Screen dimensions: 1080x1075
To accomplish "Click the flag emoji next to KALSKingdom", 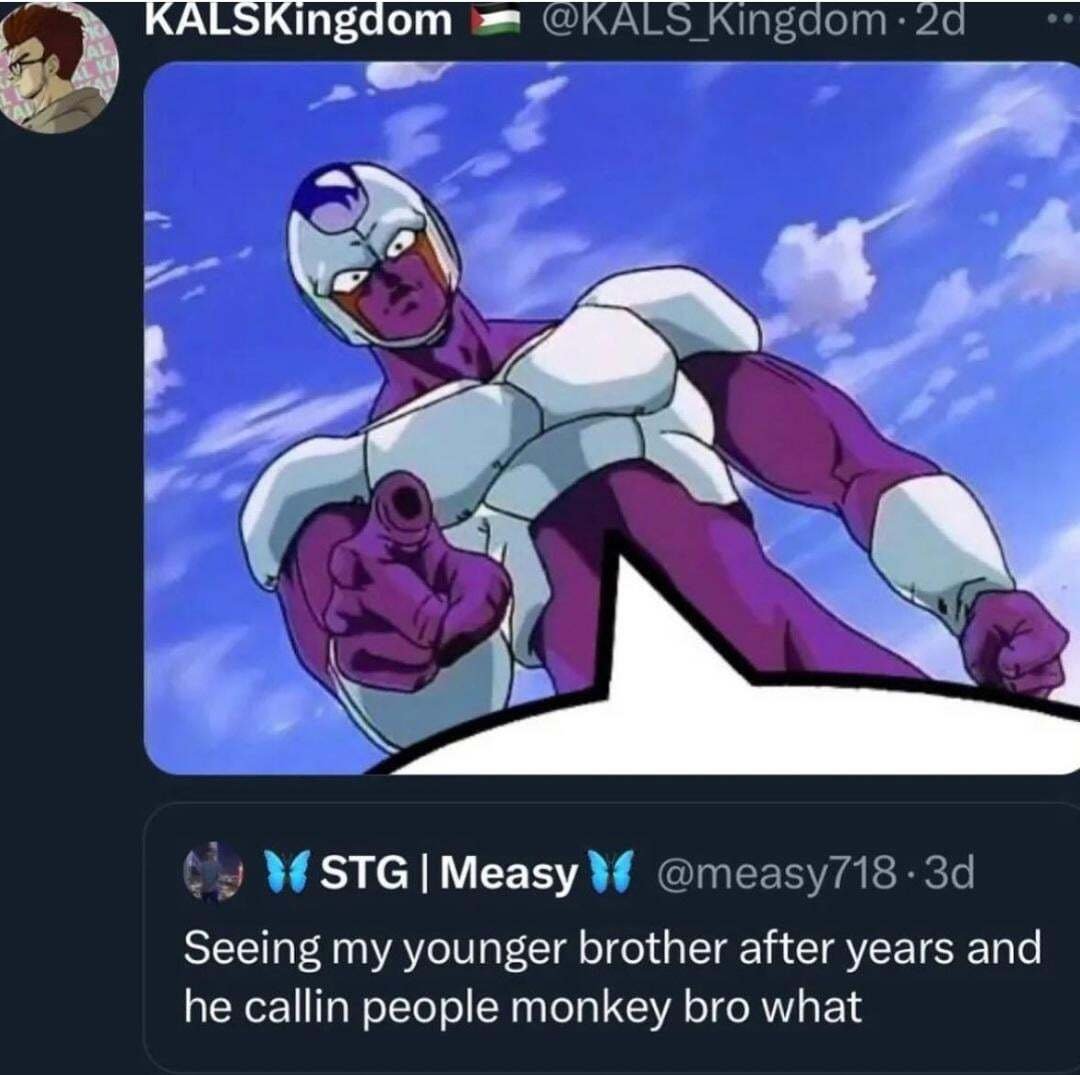I will pos(495,21).
